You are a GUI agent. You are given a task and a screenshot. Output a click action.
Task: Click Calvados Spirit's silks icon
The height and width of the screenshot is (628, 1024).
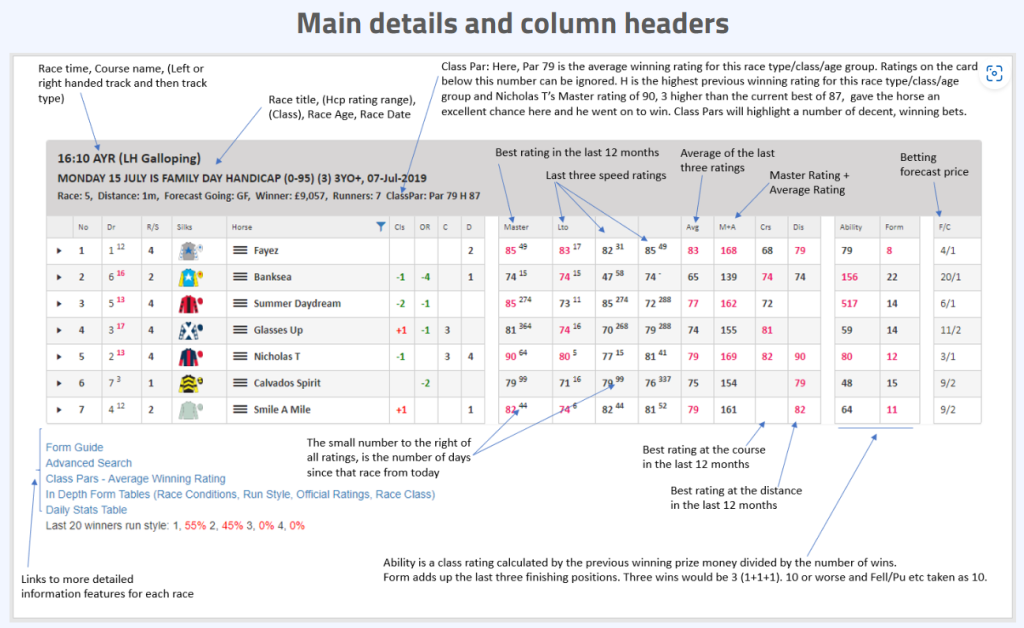pos(191,383)
